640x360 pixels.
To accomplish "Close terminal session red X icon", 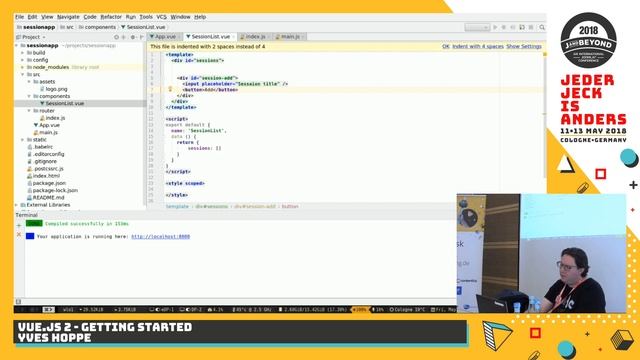I will click(x=18, y=235).
